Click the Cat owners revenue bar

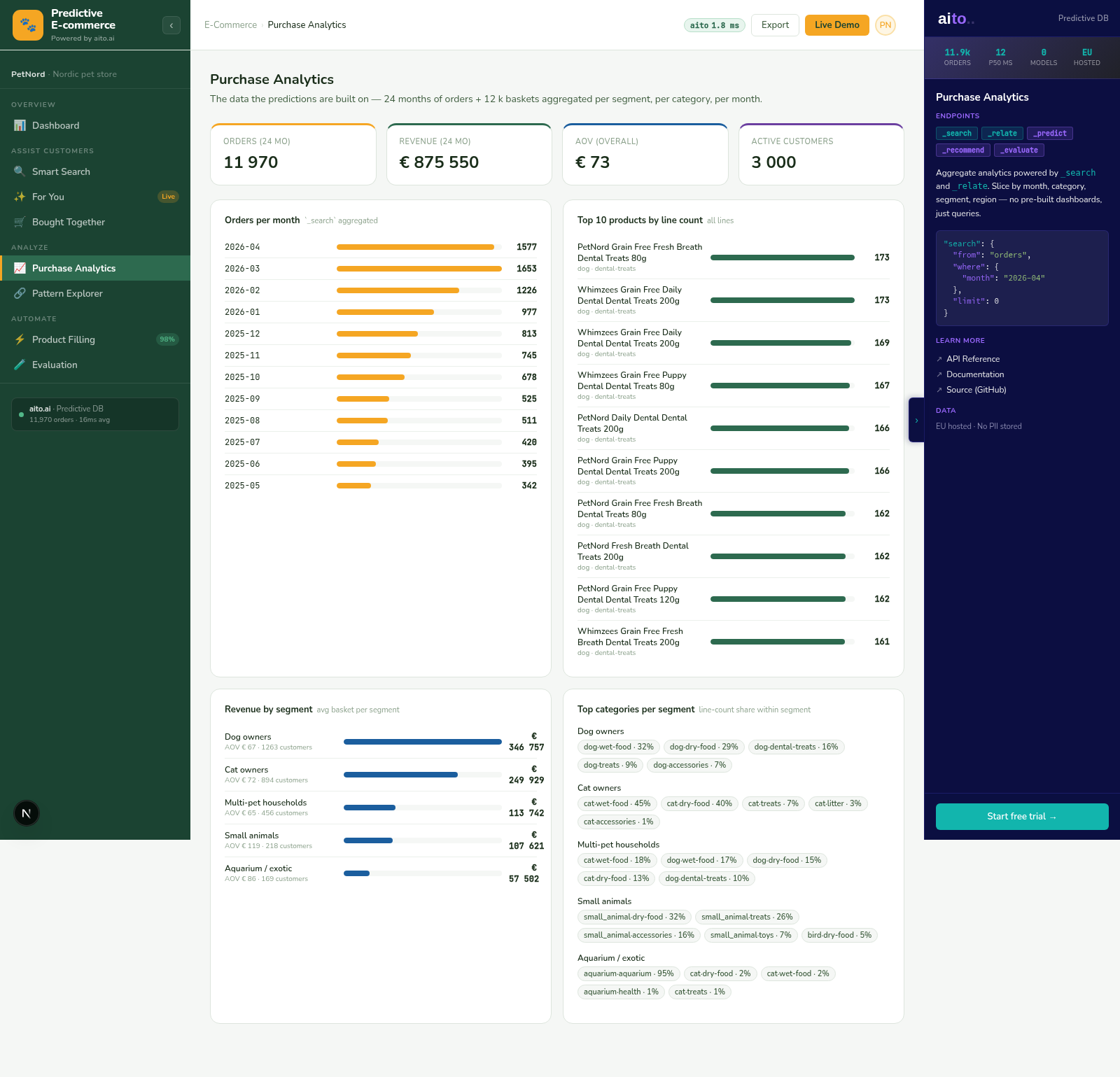pyautogui.click(x=400, y=775)
